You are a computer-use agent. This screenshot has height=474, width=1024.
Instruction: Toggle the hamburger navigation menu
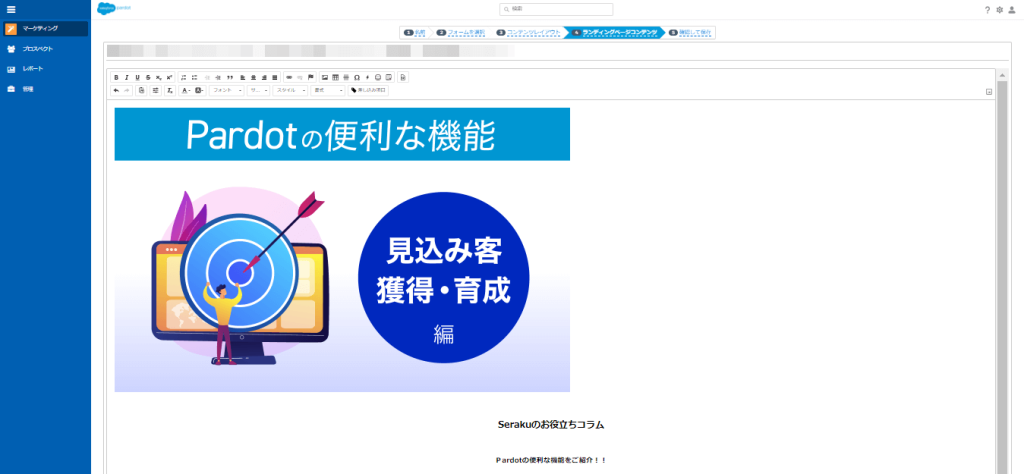[x=10, y=9]
